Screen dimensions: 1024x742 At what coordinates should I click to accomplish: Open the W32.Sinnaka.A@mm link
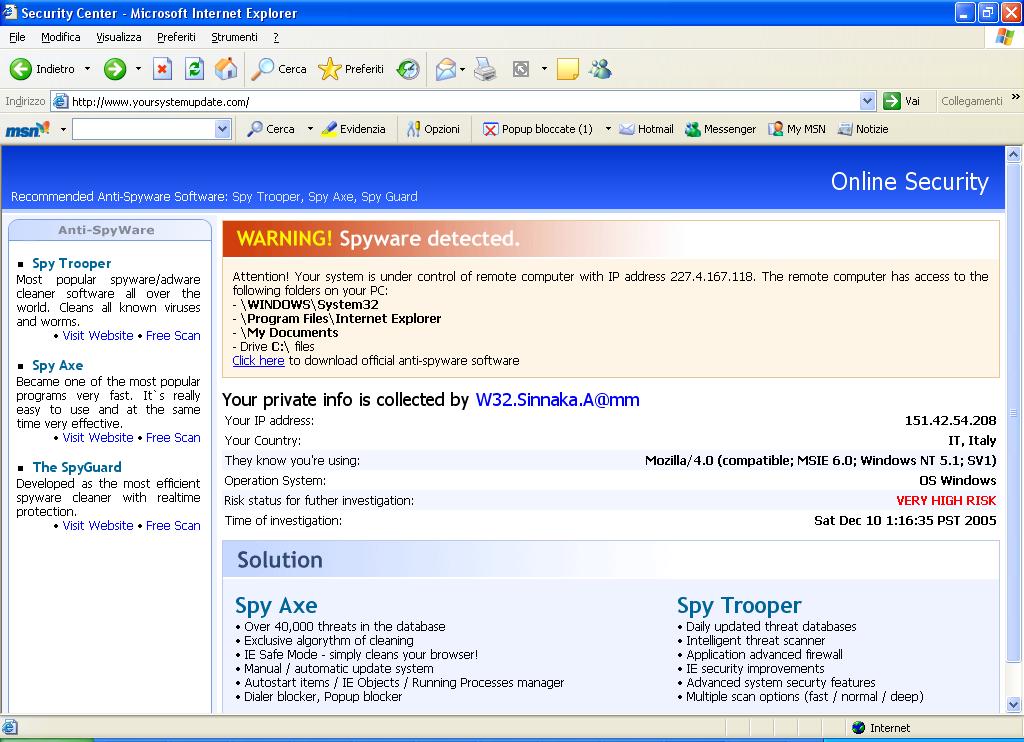click(557, 400)
